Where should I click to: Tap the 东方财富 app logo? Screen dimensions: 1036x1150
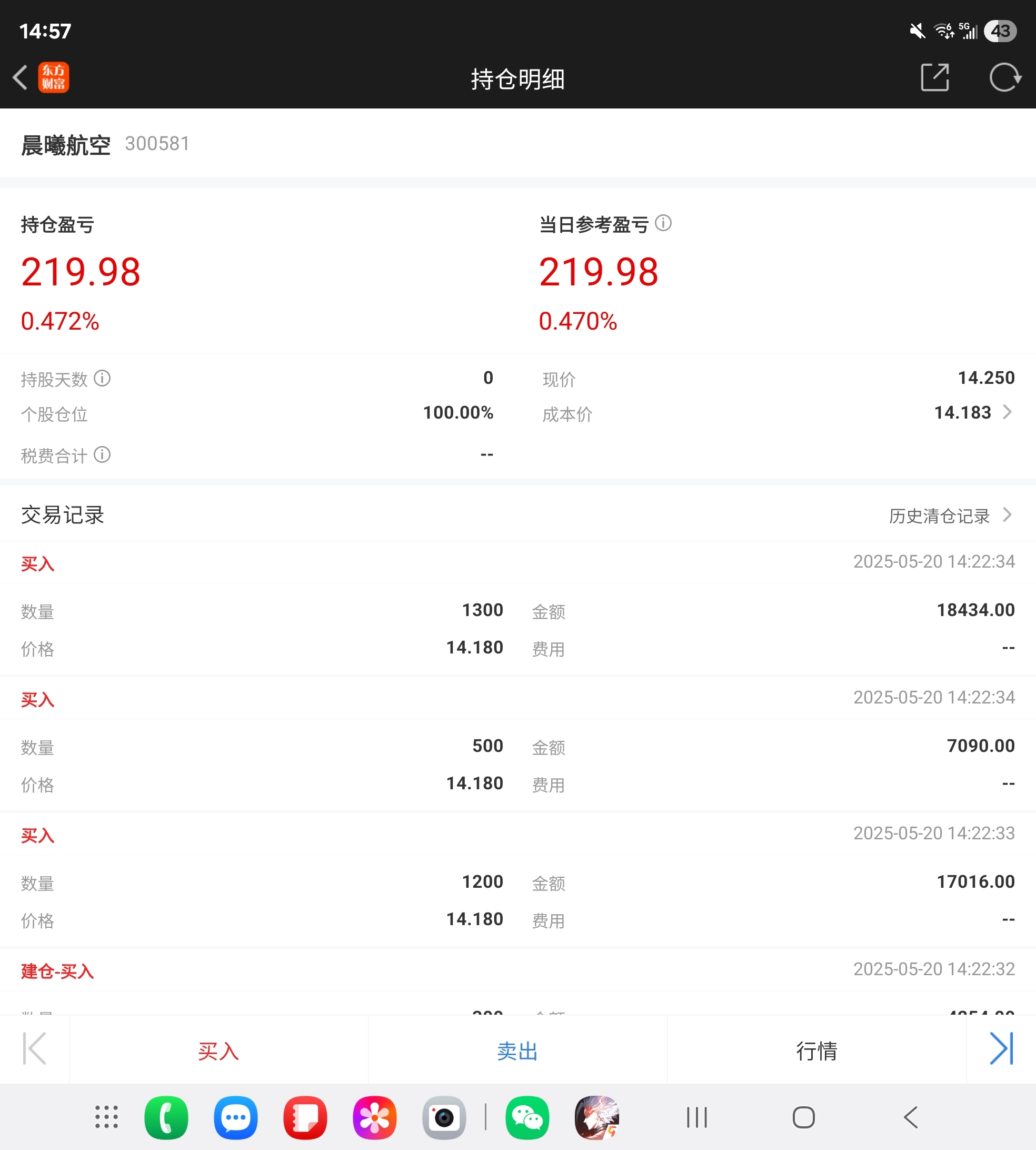54,77
